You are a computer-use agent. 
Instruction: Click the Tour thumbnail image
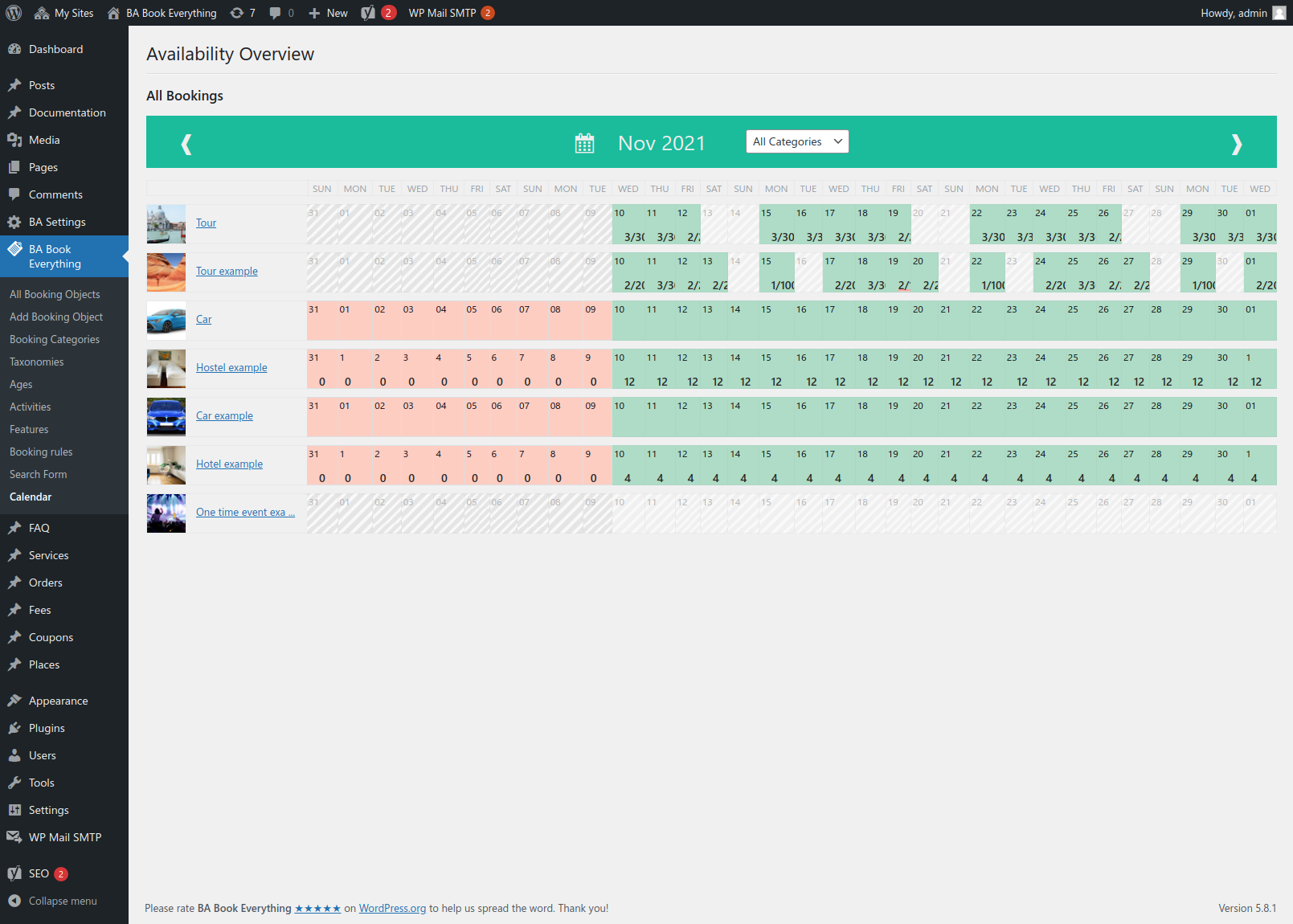pyautogui.click(x=166, y=223)
